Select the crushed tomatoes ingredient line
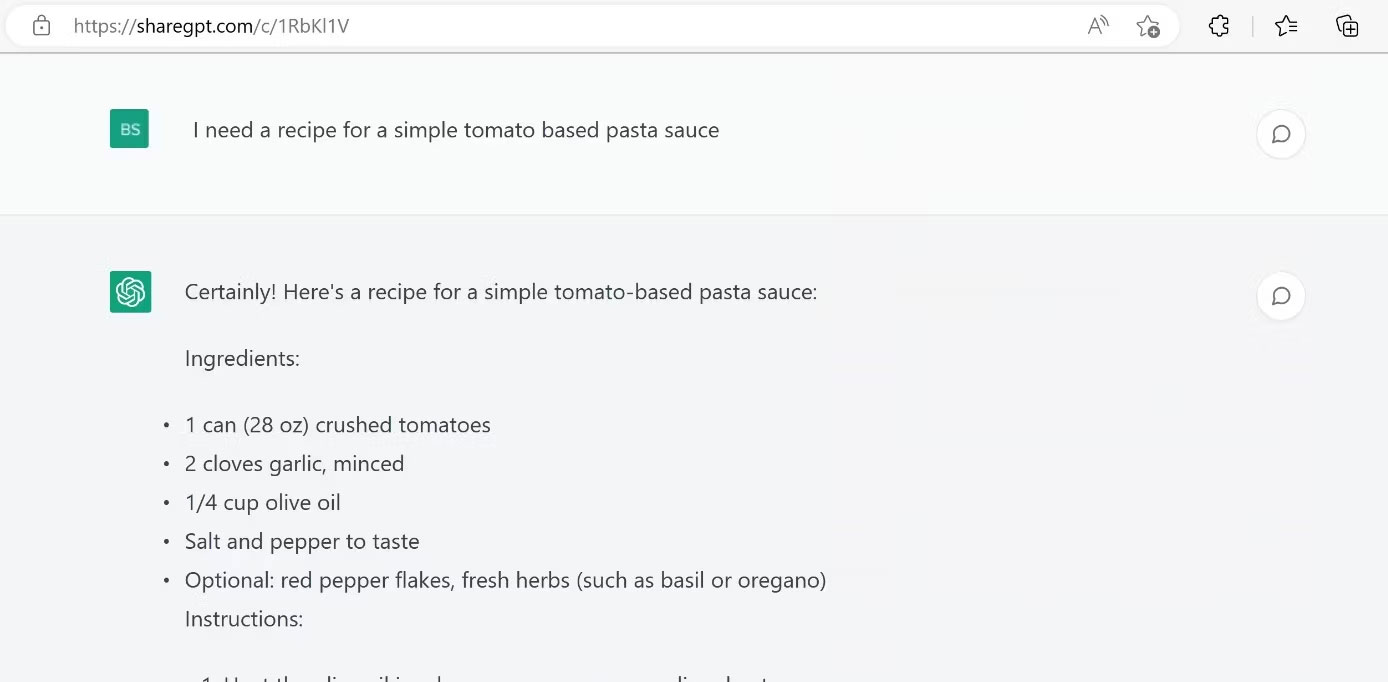 [x=337, y=425]
